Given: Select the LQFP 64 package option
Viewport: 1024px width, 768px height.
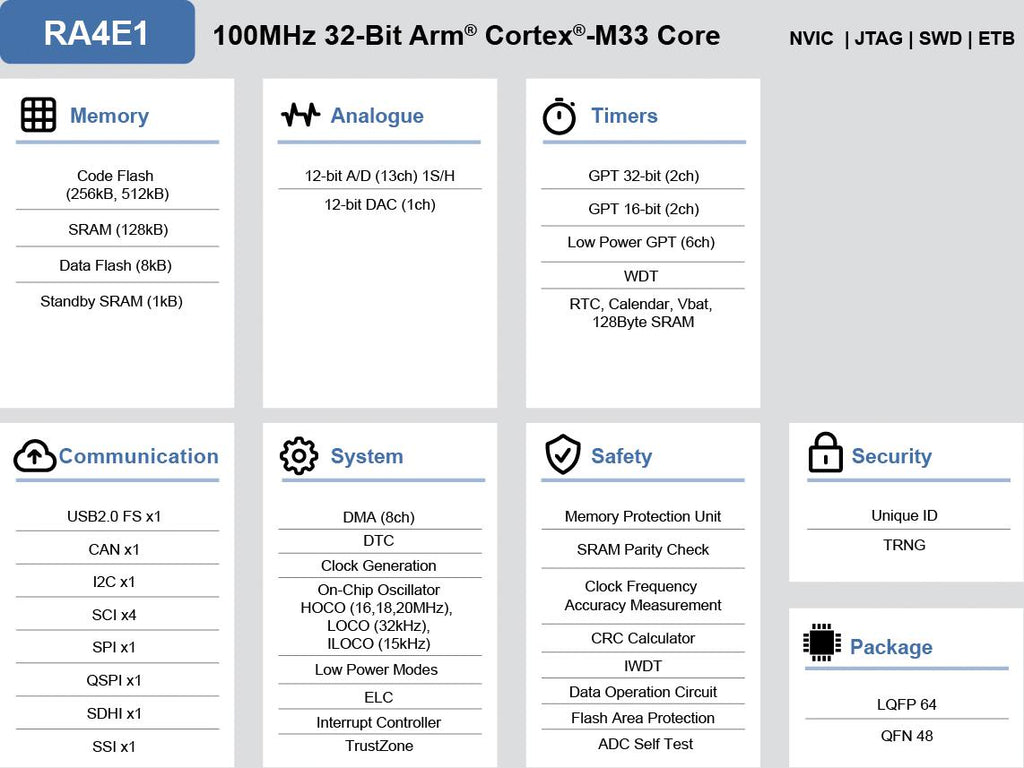Looking at the screenshot, I should pyautogui.click(x=906, y=704).
